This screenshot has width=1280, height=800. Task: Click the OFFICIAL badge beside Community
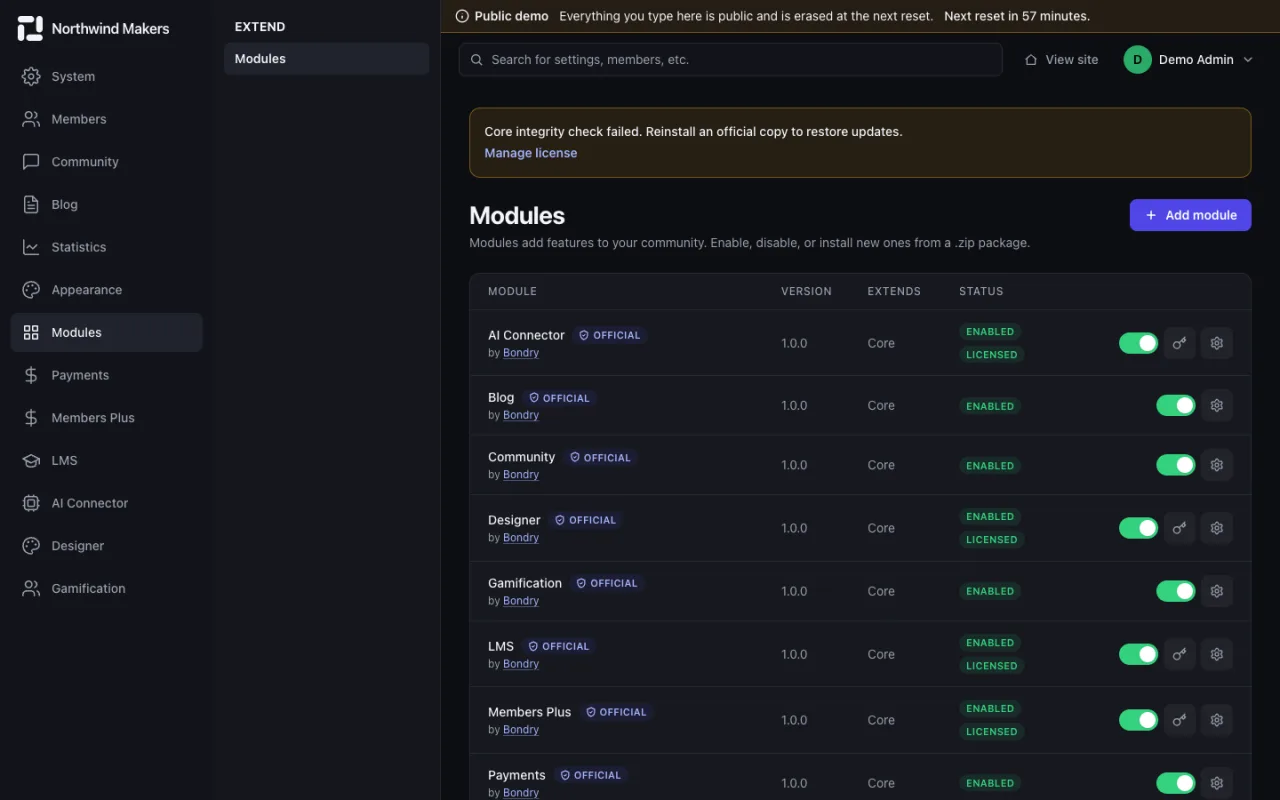click(600, 458)
